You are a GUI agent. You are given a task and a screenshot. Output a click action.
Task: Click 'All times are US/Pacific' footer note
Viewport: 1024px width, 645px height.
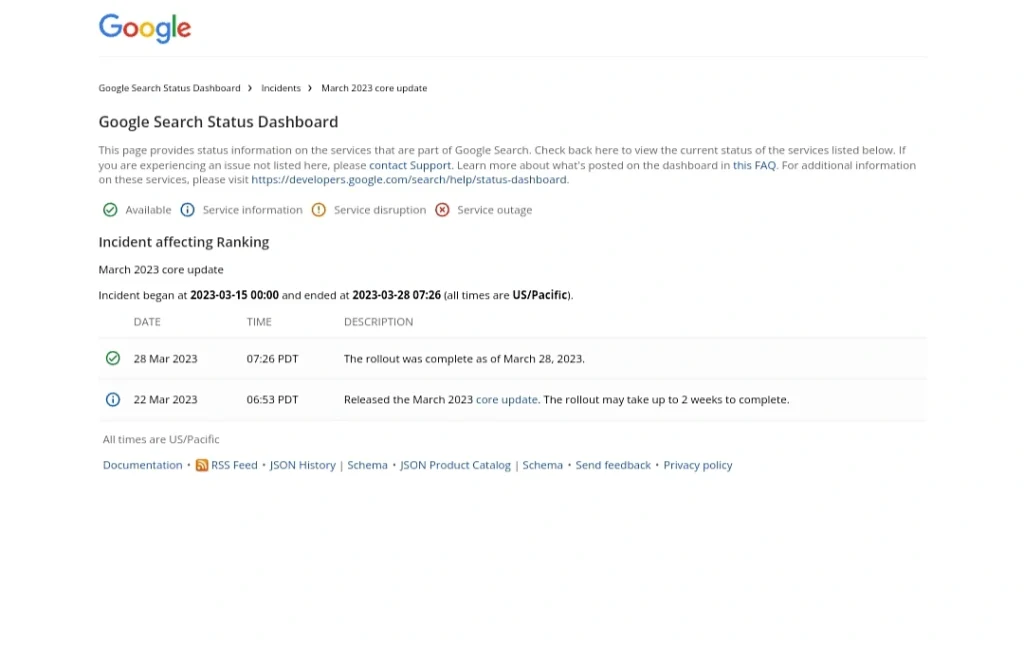coord(161,439)
